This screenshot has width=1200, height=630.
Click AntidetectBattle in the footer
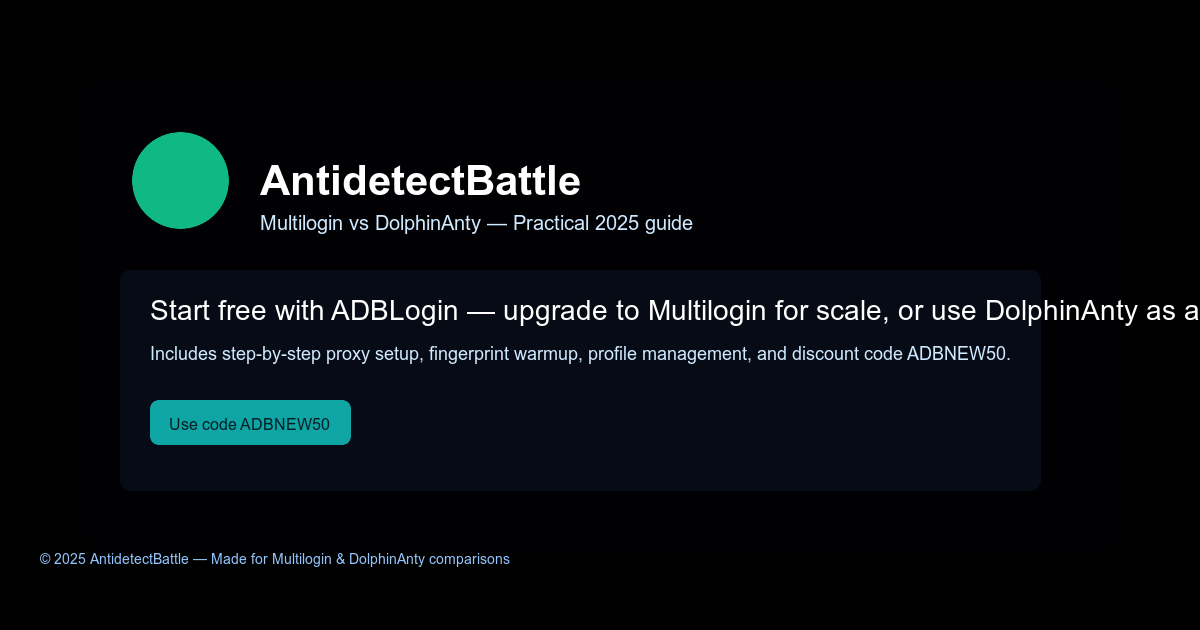point(139,559)
